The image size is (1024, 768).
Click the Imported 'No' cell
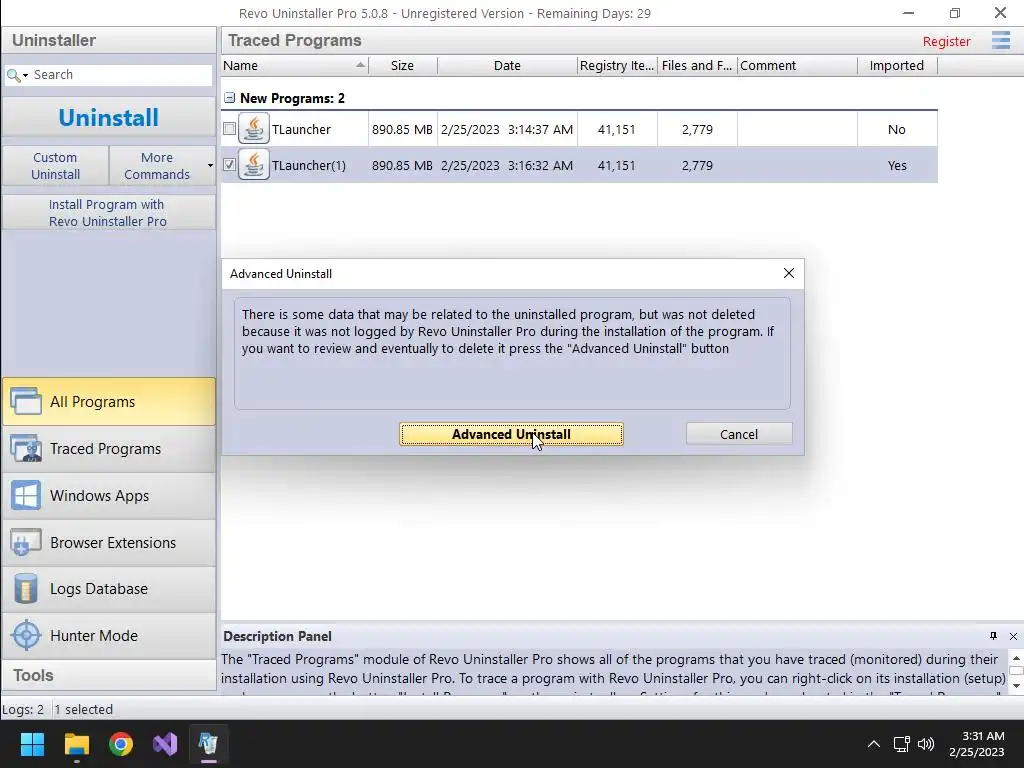pyautogui.click(x=897, y=129)
